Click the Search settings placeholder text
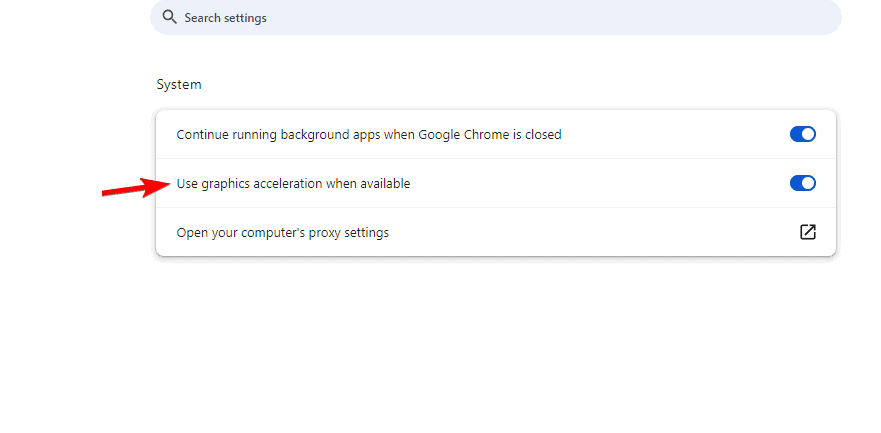This screenshot has width=881, height=433. tap(225, 18)
